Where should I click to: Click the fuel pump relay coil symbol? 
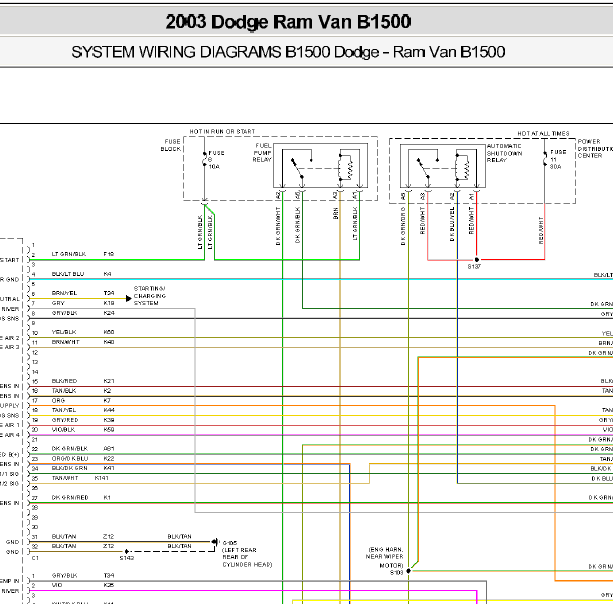click(x=346, y=167)
